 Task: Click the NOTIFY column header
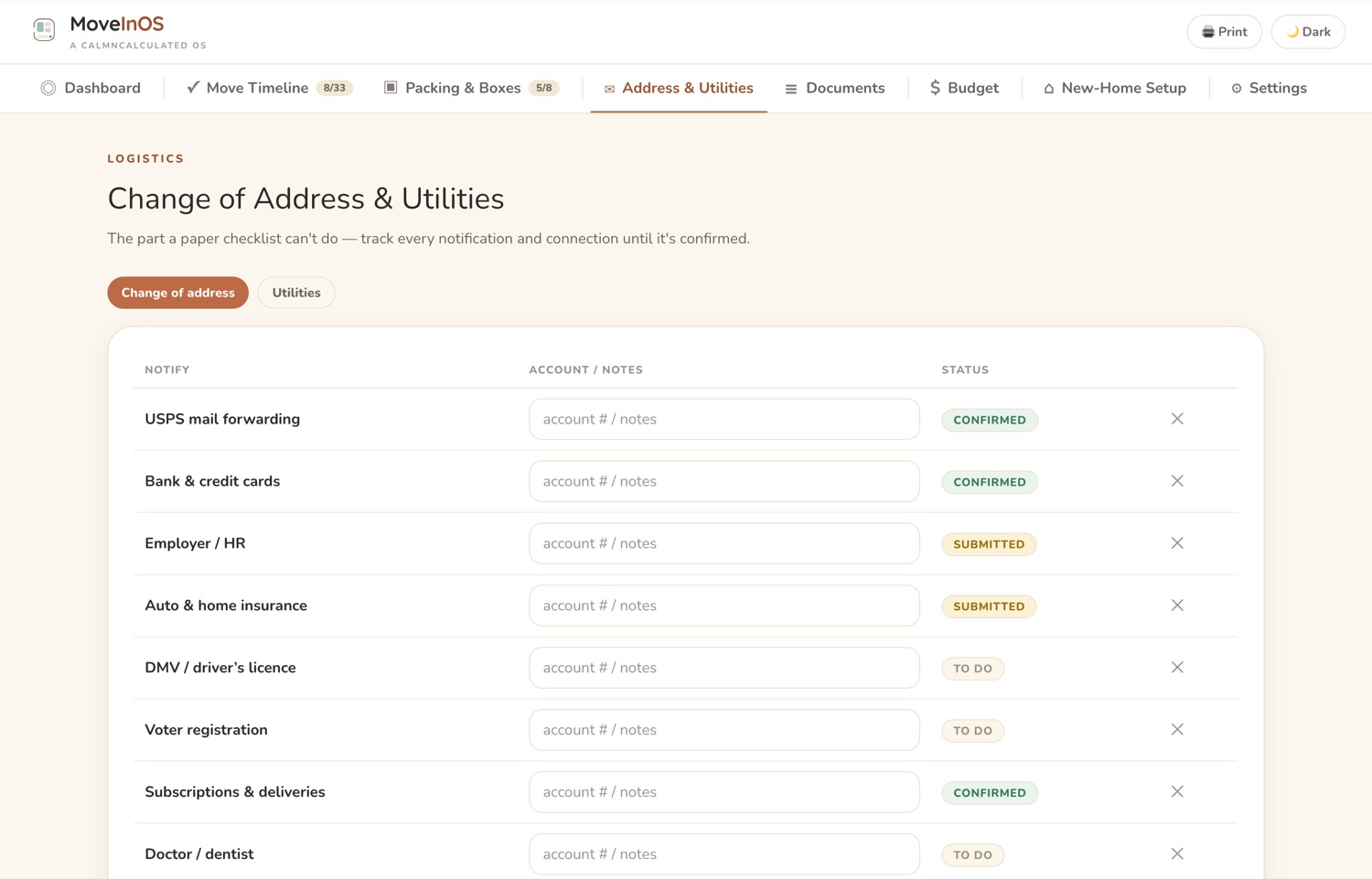coord(167,370)
